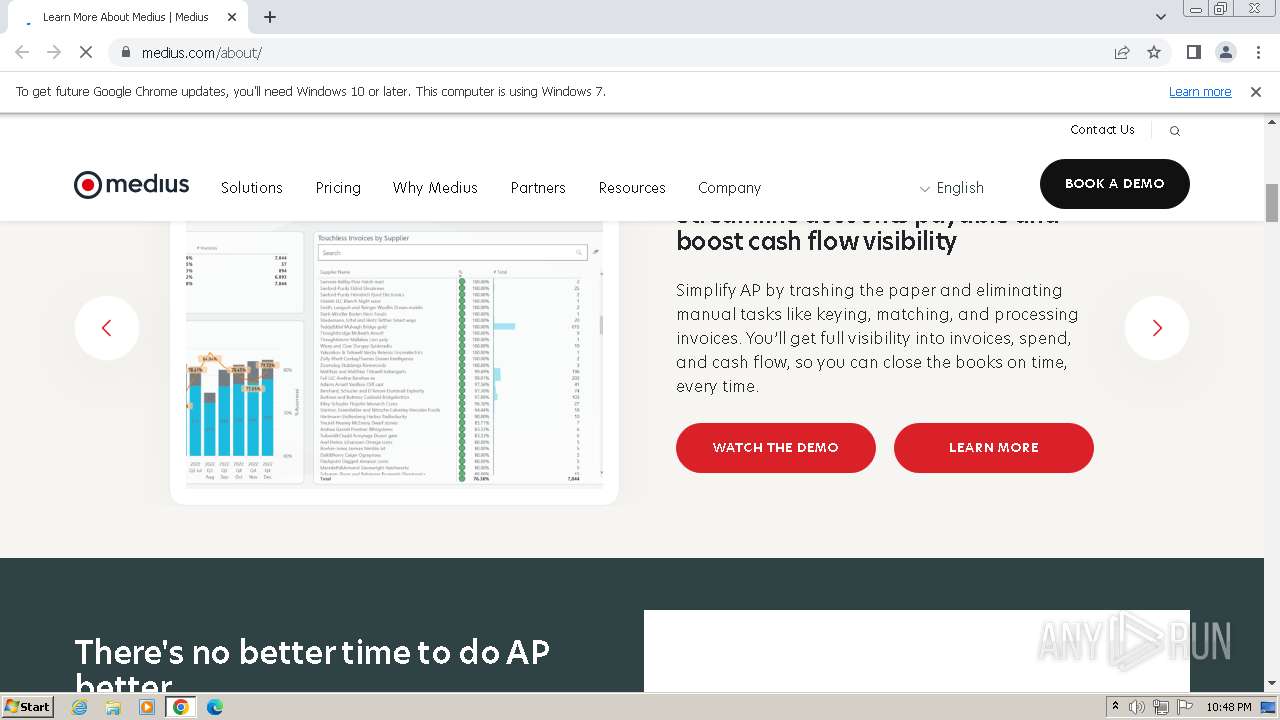Open a new tab with plus button
The image size is (1280, 720).
coord(270,17)
